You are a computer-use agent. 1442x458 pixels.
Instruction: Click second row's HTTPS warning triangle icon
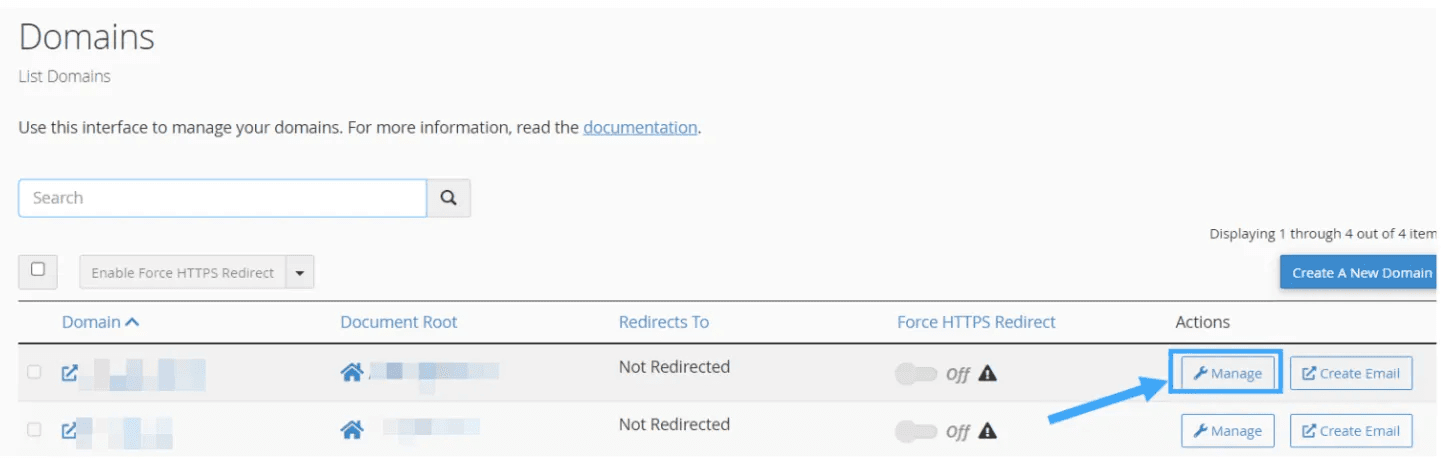coord(988,431)
